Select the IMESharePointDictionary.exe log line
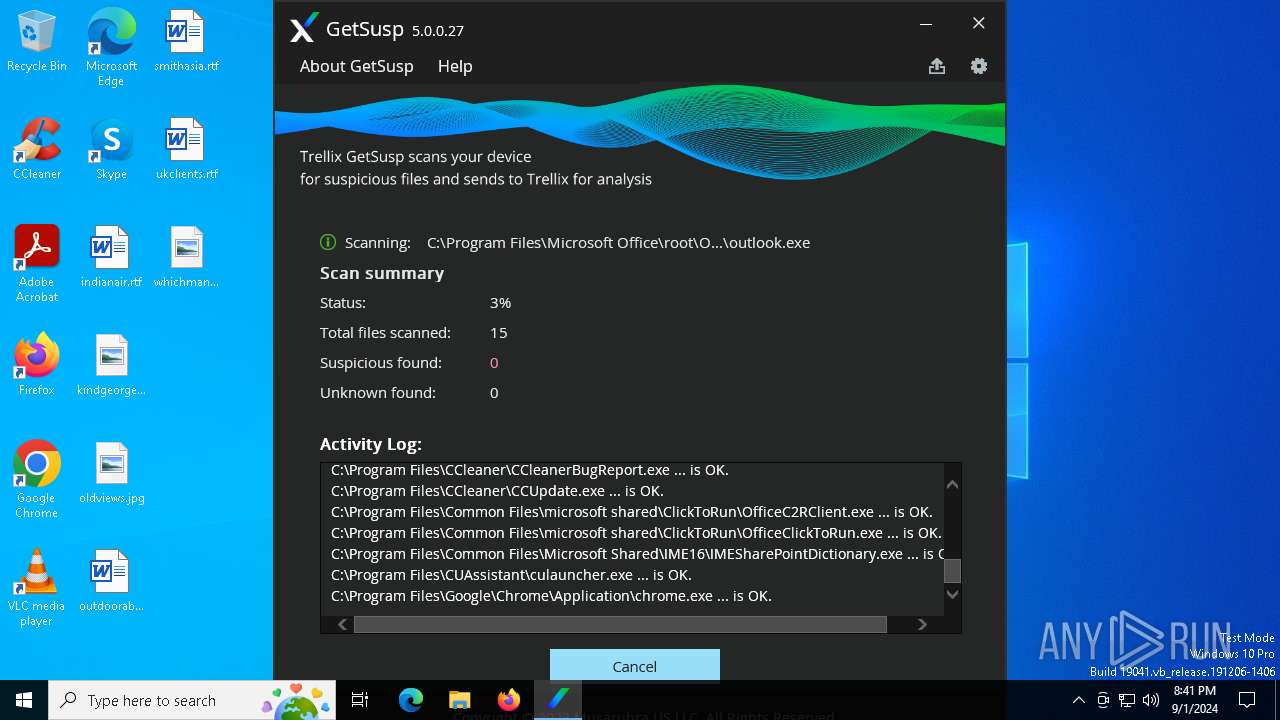Viewport: 1280px width, 720px height. coord(637,554)
